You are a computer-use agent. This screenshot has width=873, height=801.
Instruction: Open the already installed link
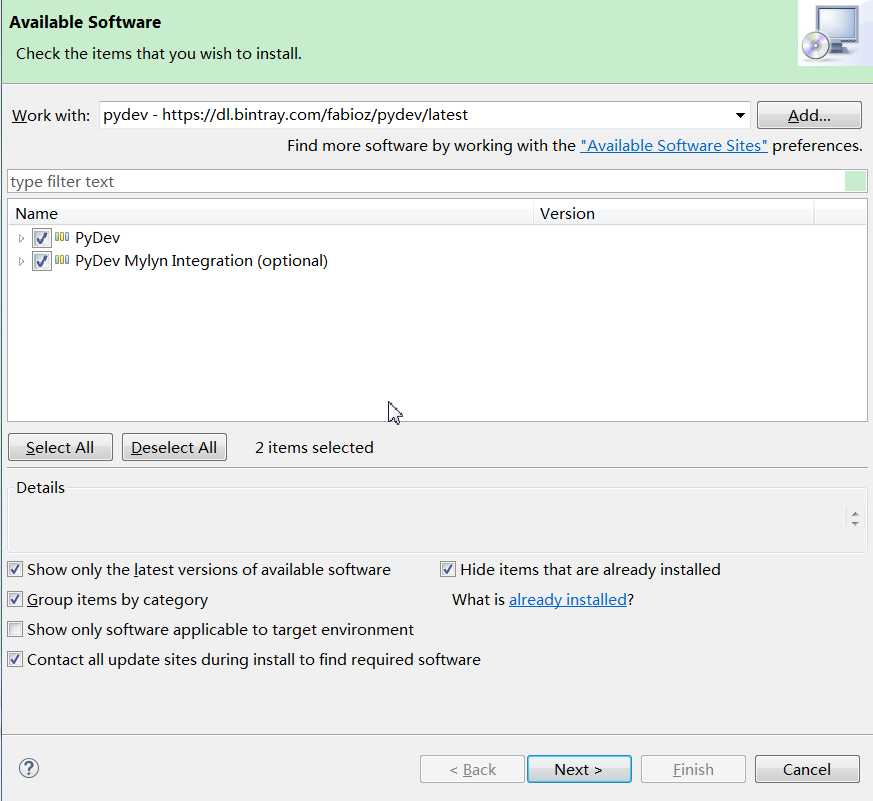pyautogui.click(x=568, y=599)
